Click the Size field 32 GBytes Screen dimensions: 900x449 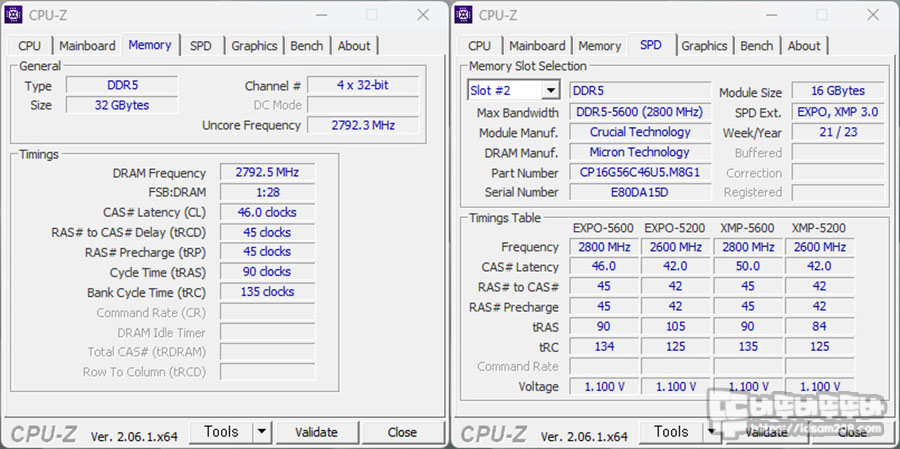click(x=122, y=105)
